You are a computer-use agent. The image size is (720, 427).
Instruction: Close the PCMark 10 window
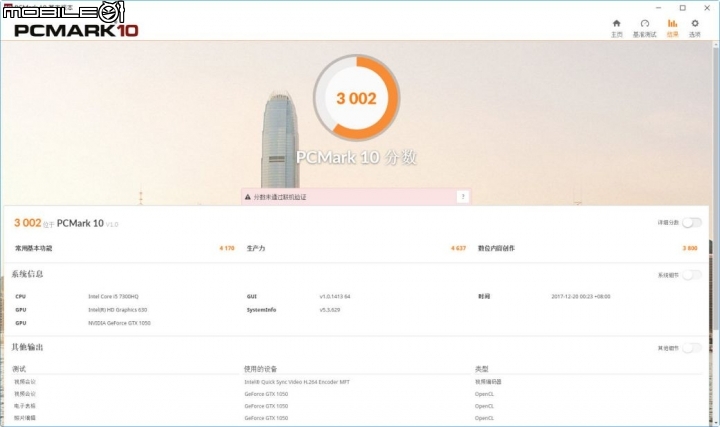coord(707,8)
